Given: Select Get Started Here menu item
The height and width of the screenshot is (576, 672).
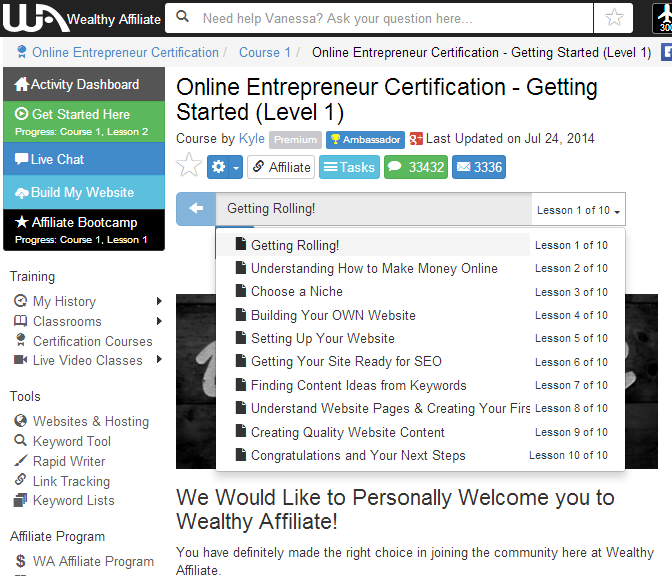Looking at the screenshot, I should coord(84,122).
